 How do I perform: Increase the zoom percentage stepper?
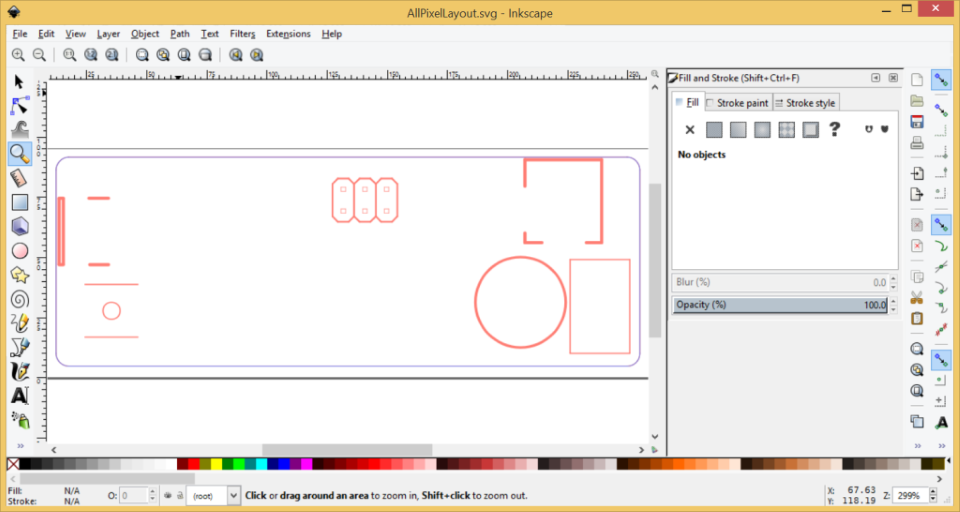pyautogui.click(x=932, y=492)
